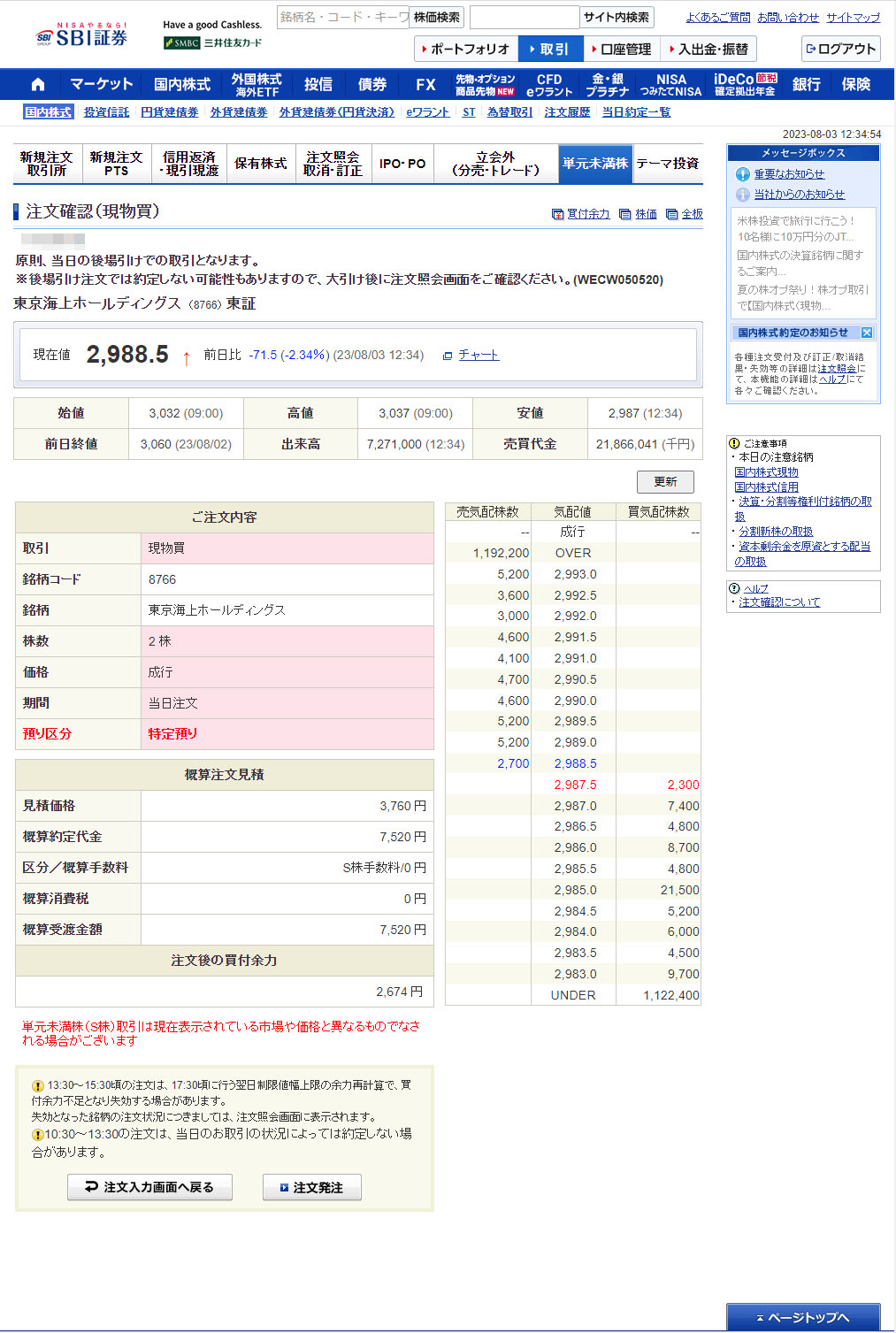Click the stock name search input field
896x1333 pixels.
point(343,18)
